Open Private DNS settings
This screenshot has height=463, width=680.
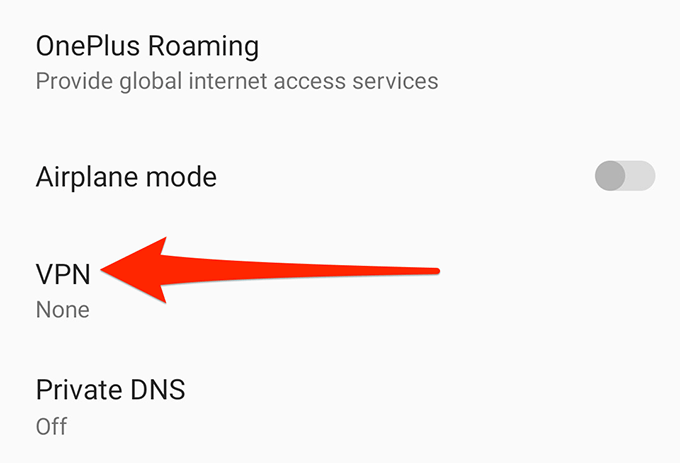tap(340, 407)
